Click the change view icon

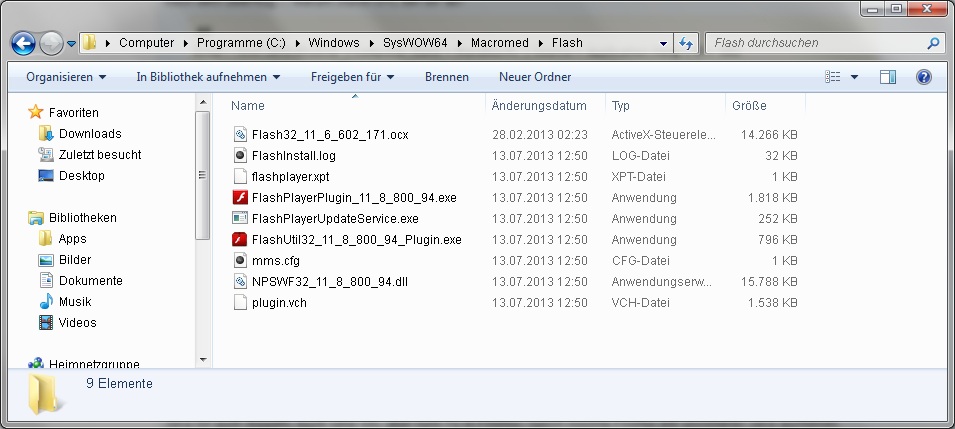[833, 77]
